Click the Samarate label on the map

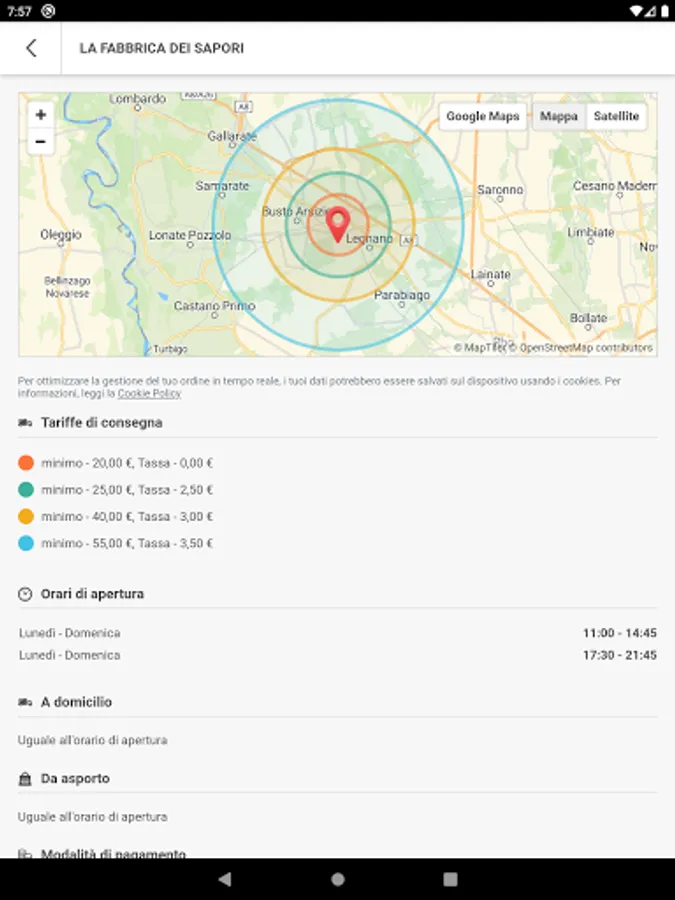pos(222,186)
